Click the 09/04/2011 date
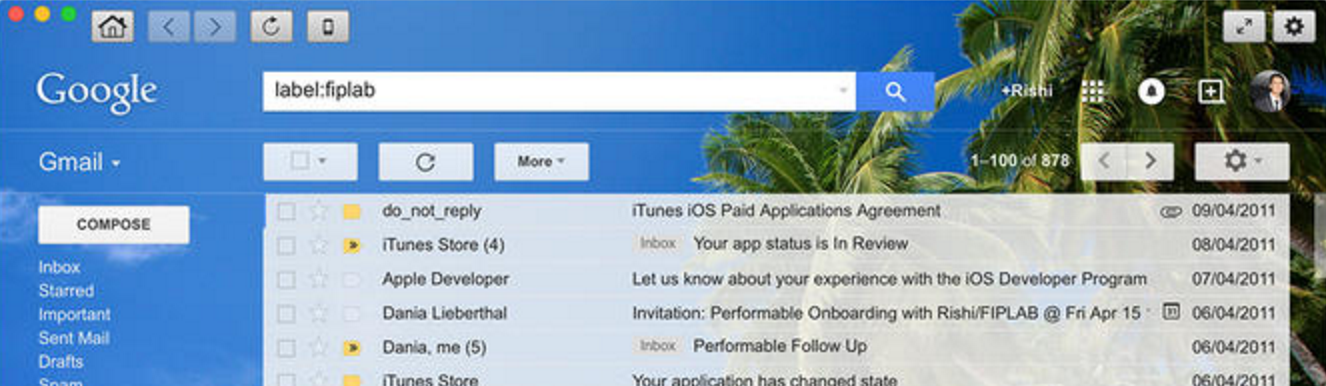This screenshot has height=386, width=1326. [1233, 211]
